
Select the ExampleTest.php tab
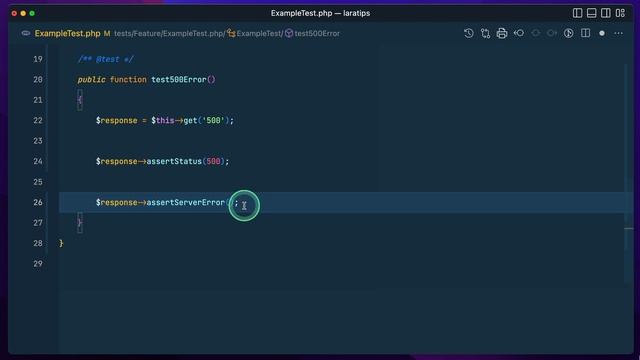pos(67,33)
